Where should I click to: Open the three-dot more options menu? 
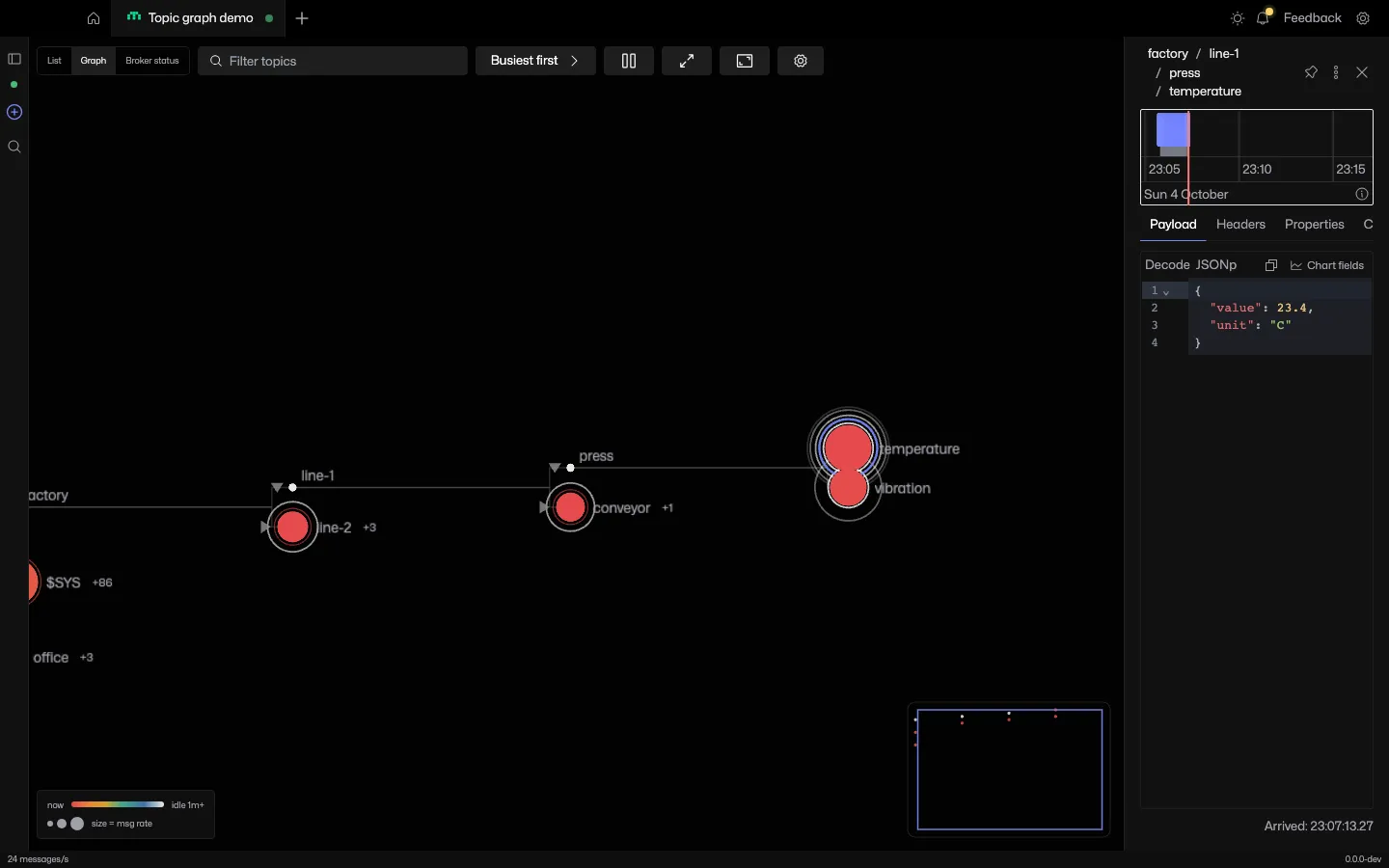click(x=1336, y=72)
